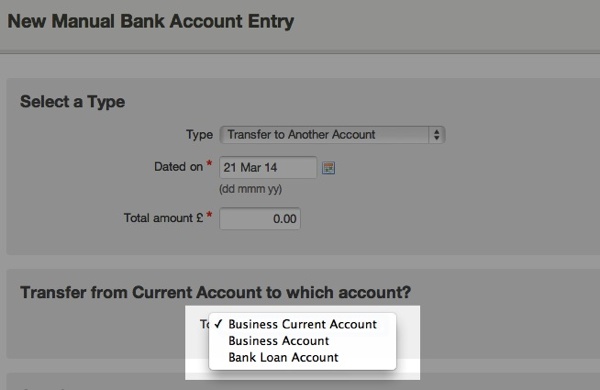Open the Transfer to Another Account dropdown
600x390 pixels.
(x=332, y=135)
